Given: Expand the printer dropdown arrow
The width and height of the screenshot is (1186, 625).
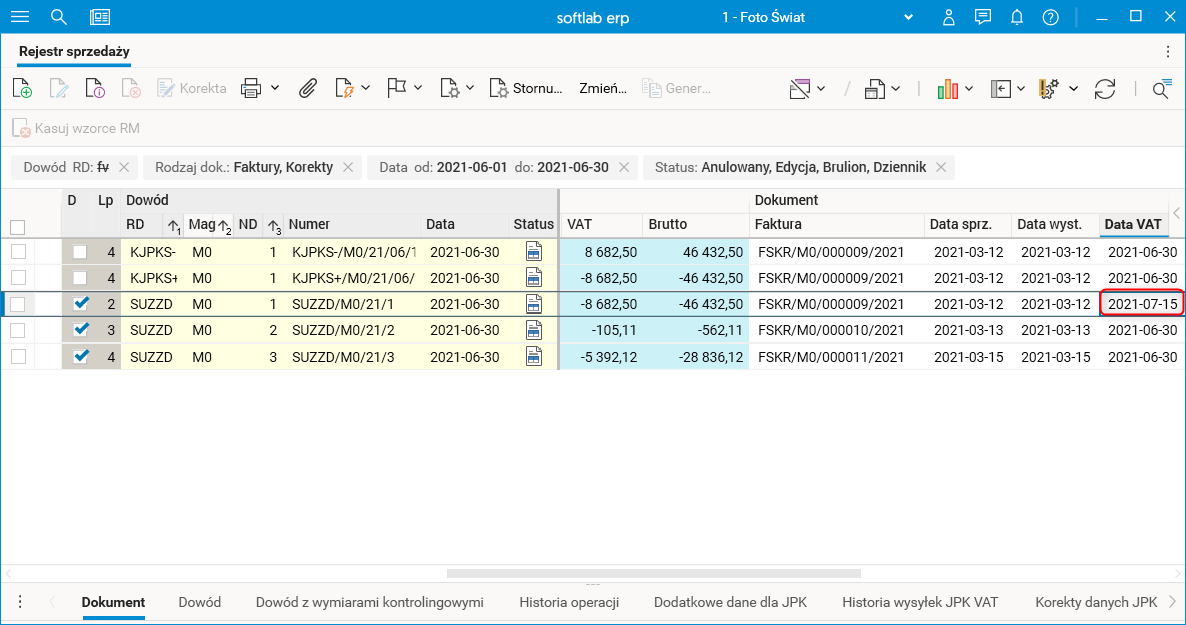Looking at the screenshot, I should click(275, 88).
